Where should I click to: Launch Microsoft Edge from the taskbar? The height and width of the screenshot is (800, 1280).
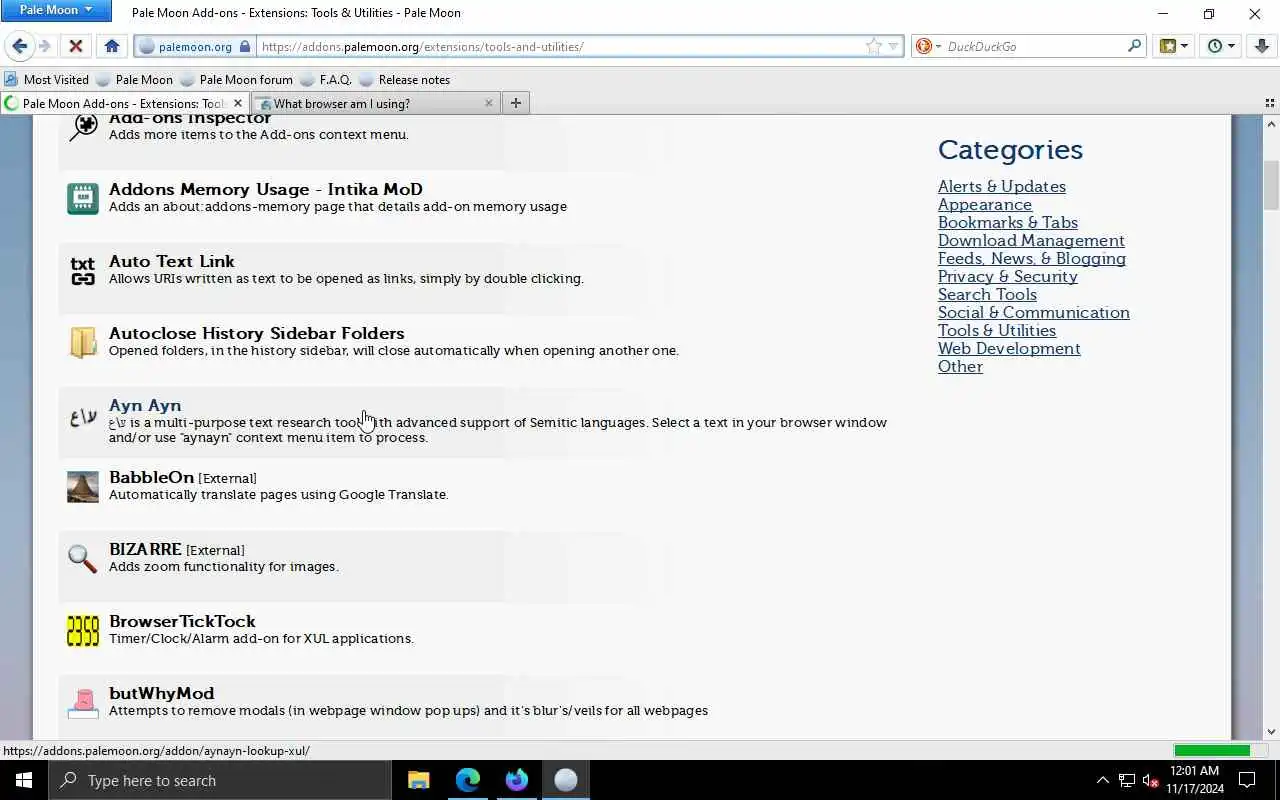tap(468, 780)
